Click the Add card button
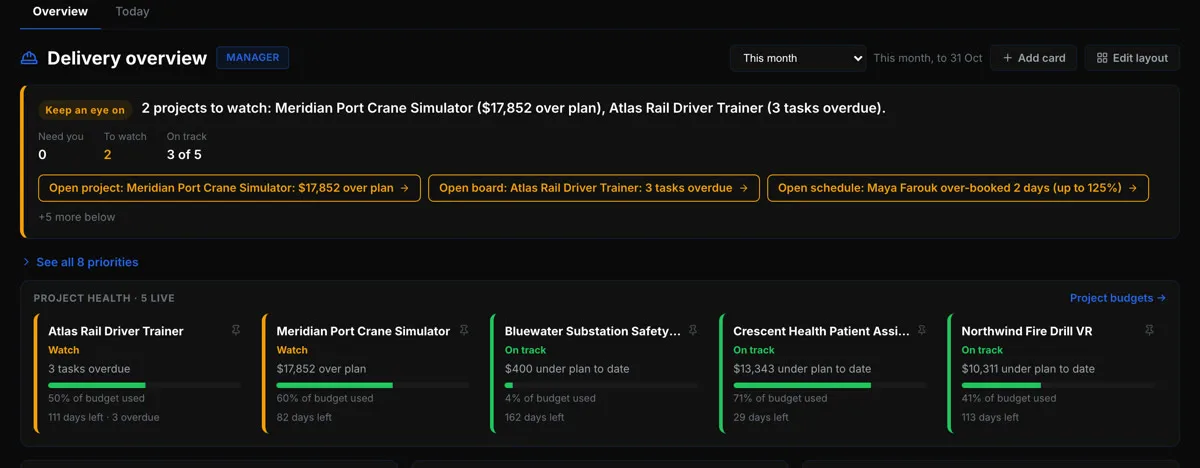The height and width of the screenshot is (468, 1200). coord(1034,58)
